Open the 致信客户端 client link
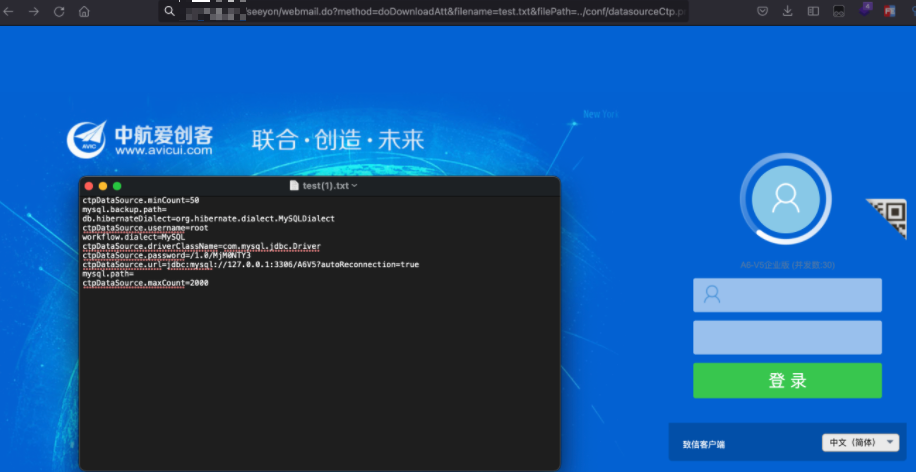 703,445
